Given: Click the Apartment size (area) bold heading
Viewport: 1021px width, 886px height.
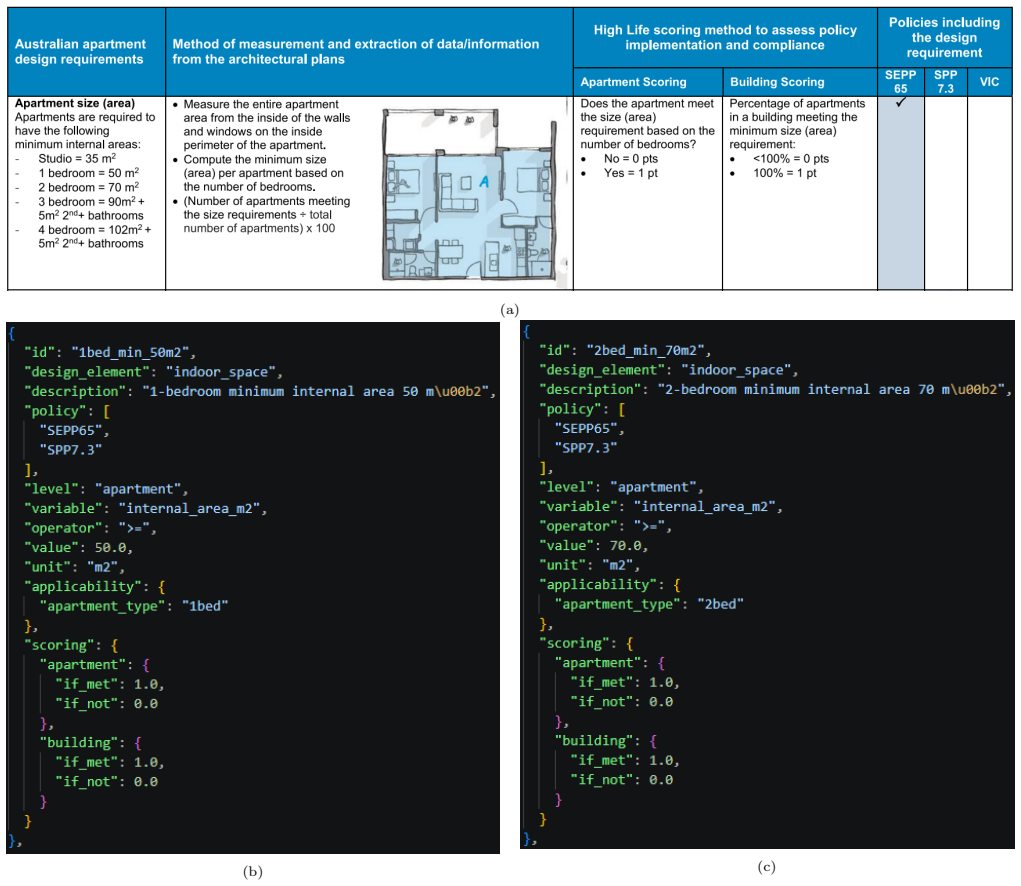Looking at the screenshot, I should (75, 103).
